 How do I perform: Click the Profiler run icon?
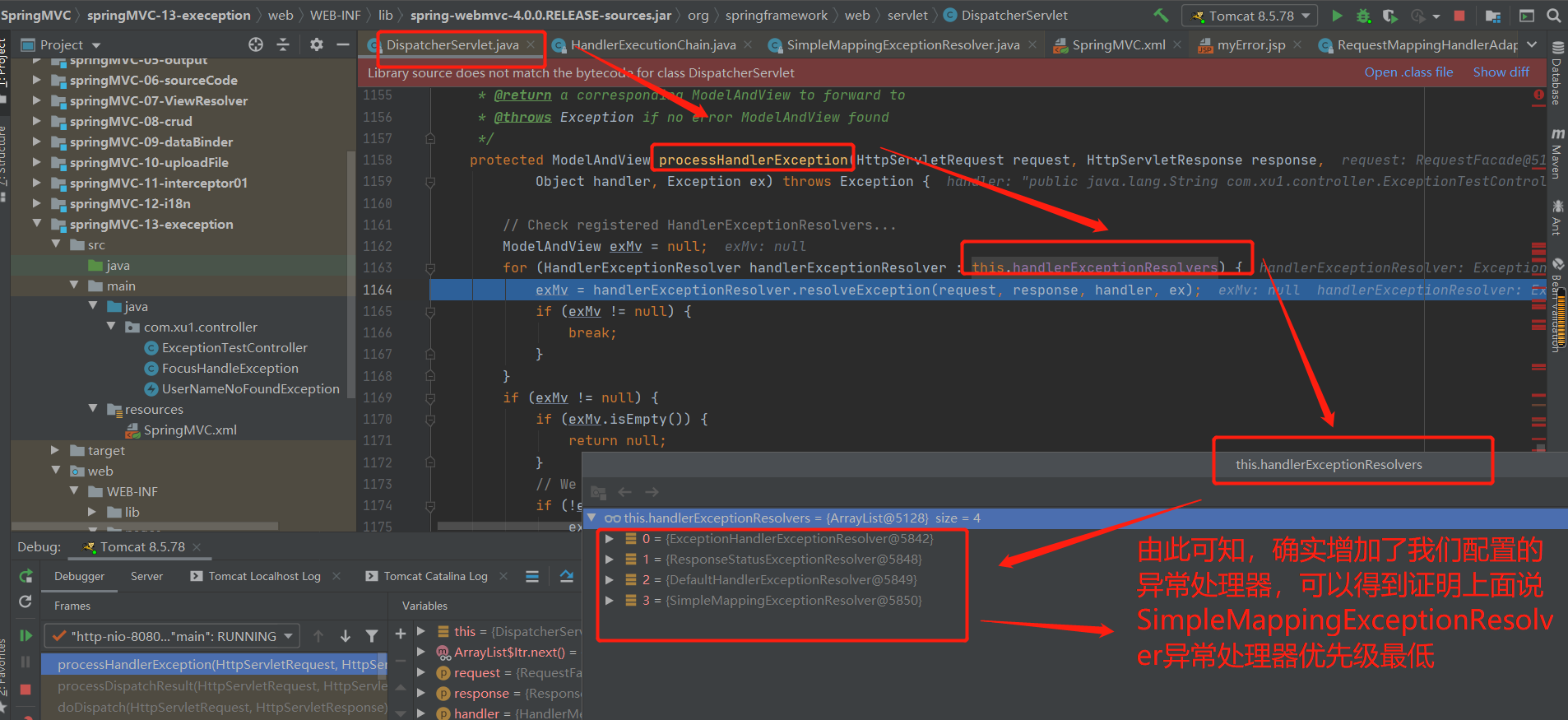click(1417, 16)
